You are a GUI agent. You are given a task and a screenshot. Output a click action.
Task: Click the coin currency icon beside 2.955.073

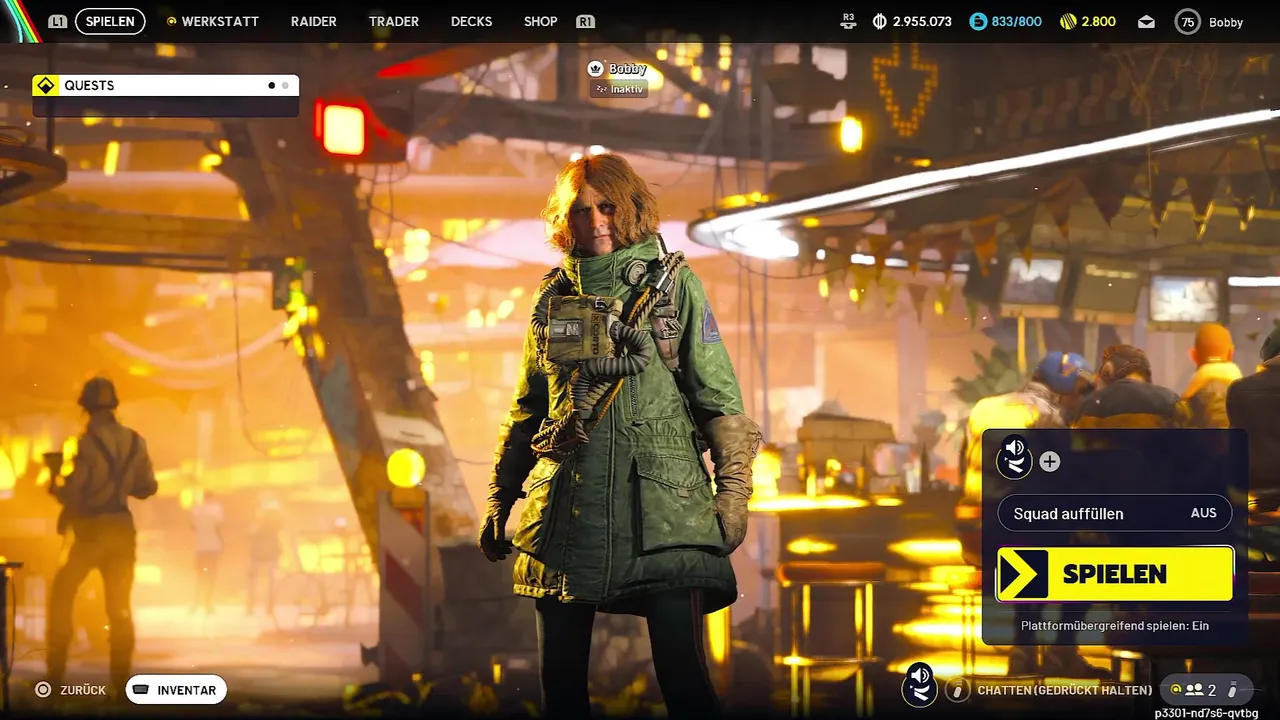(880, 21)
